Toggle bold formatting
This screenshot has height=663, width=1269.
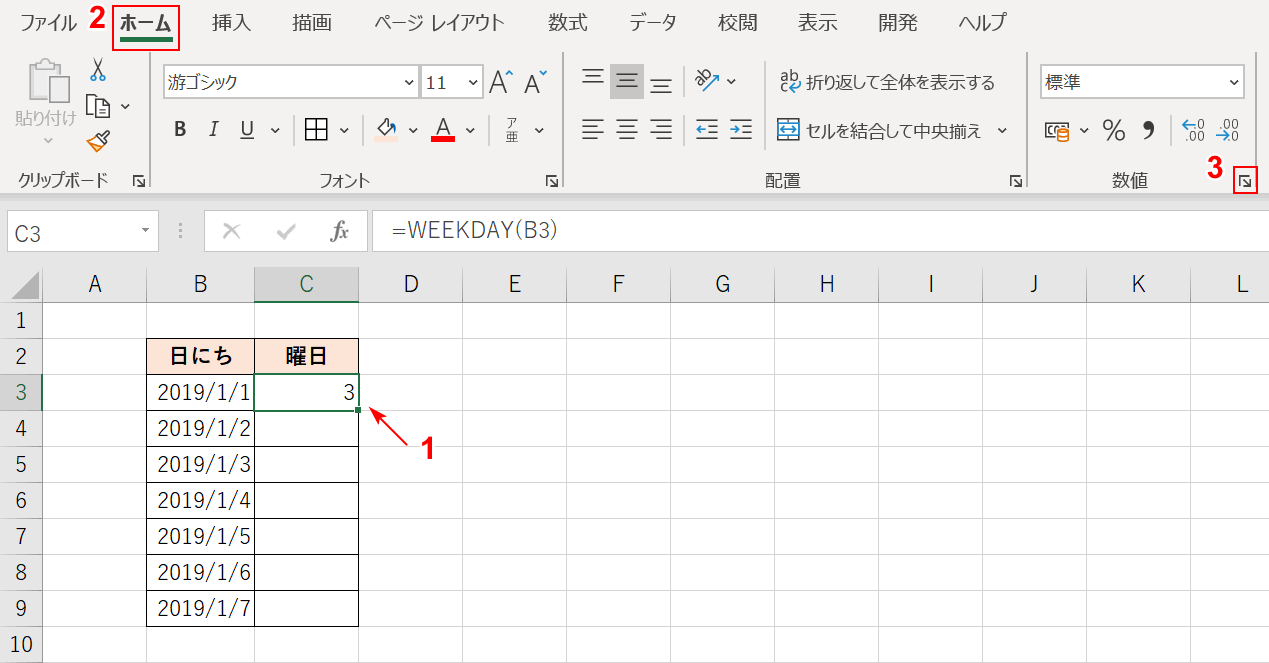coord(180,129)
